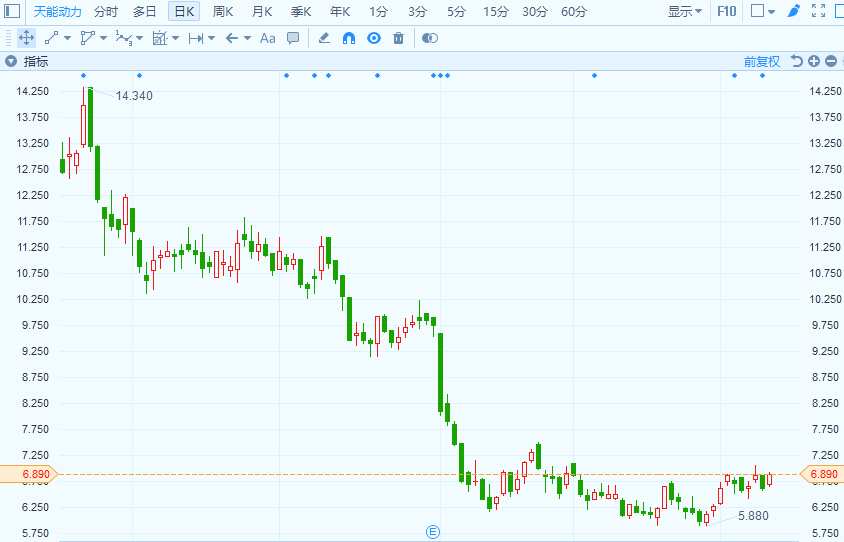This screenshot has width=844, height=542.
Task: Select the comment bubble note tool
Action: (293, 38)
